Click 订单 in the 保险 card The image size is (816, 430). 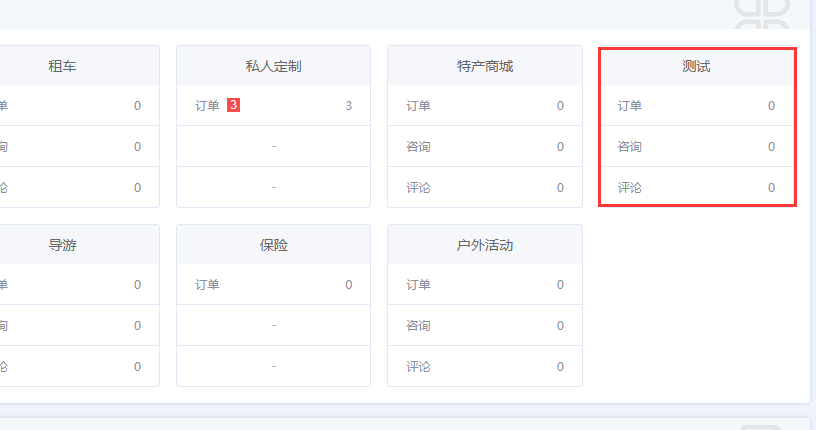207,285
